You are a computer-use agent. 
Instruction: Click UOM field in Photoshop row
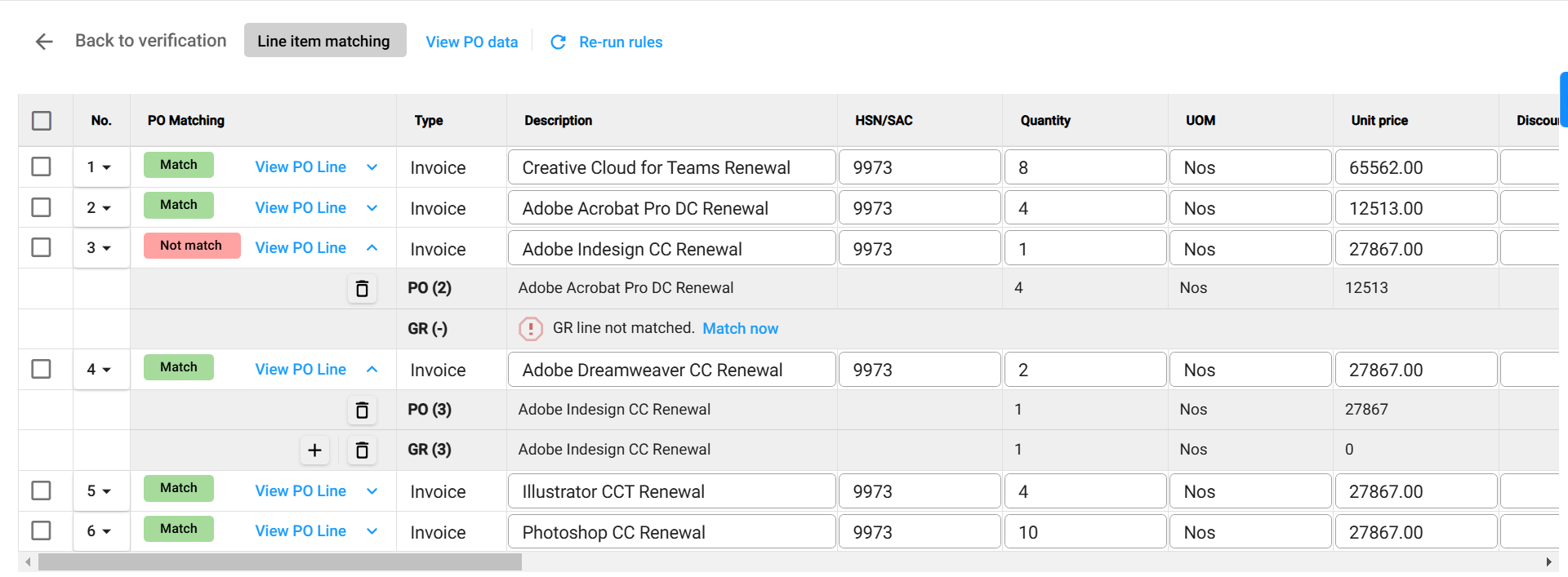coord(1250,532)
